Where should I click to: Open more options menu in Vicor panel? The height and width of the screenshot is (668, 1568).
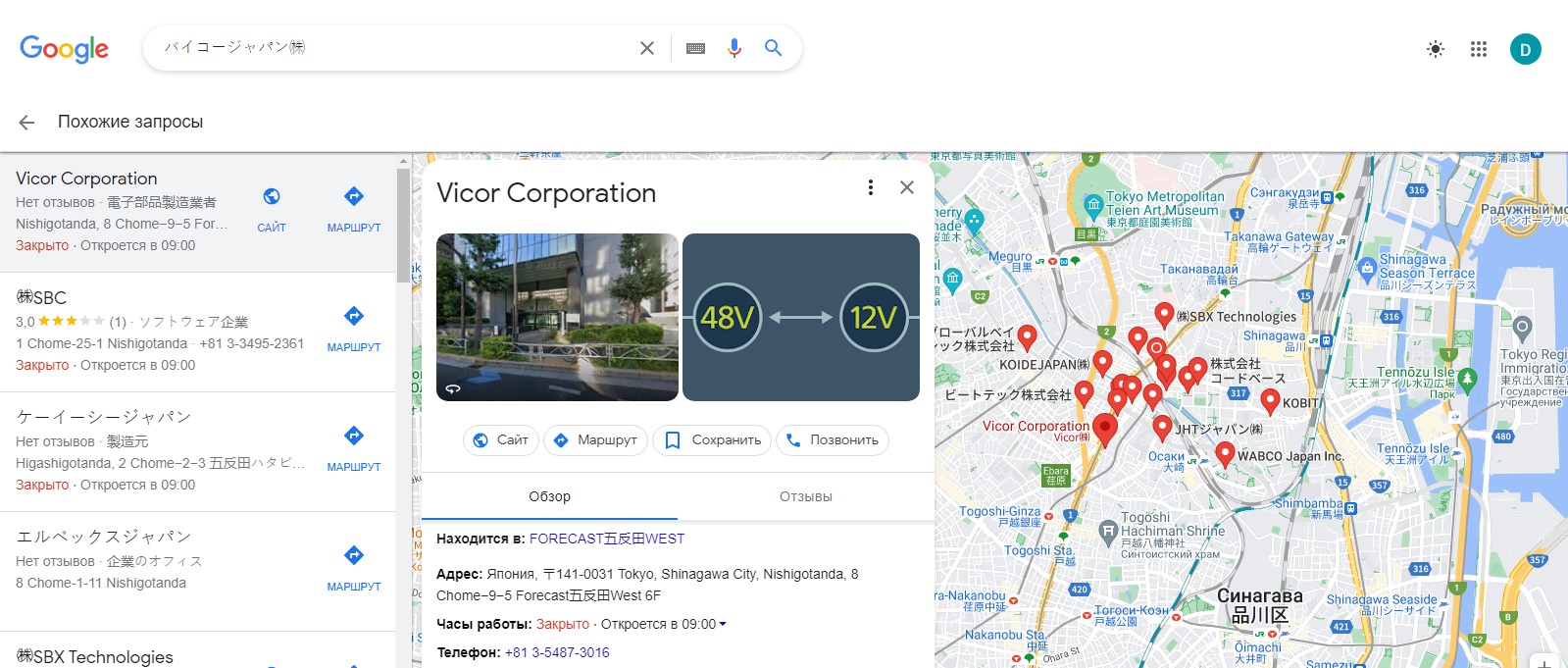(x=871, y=187)
